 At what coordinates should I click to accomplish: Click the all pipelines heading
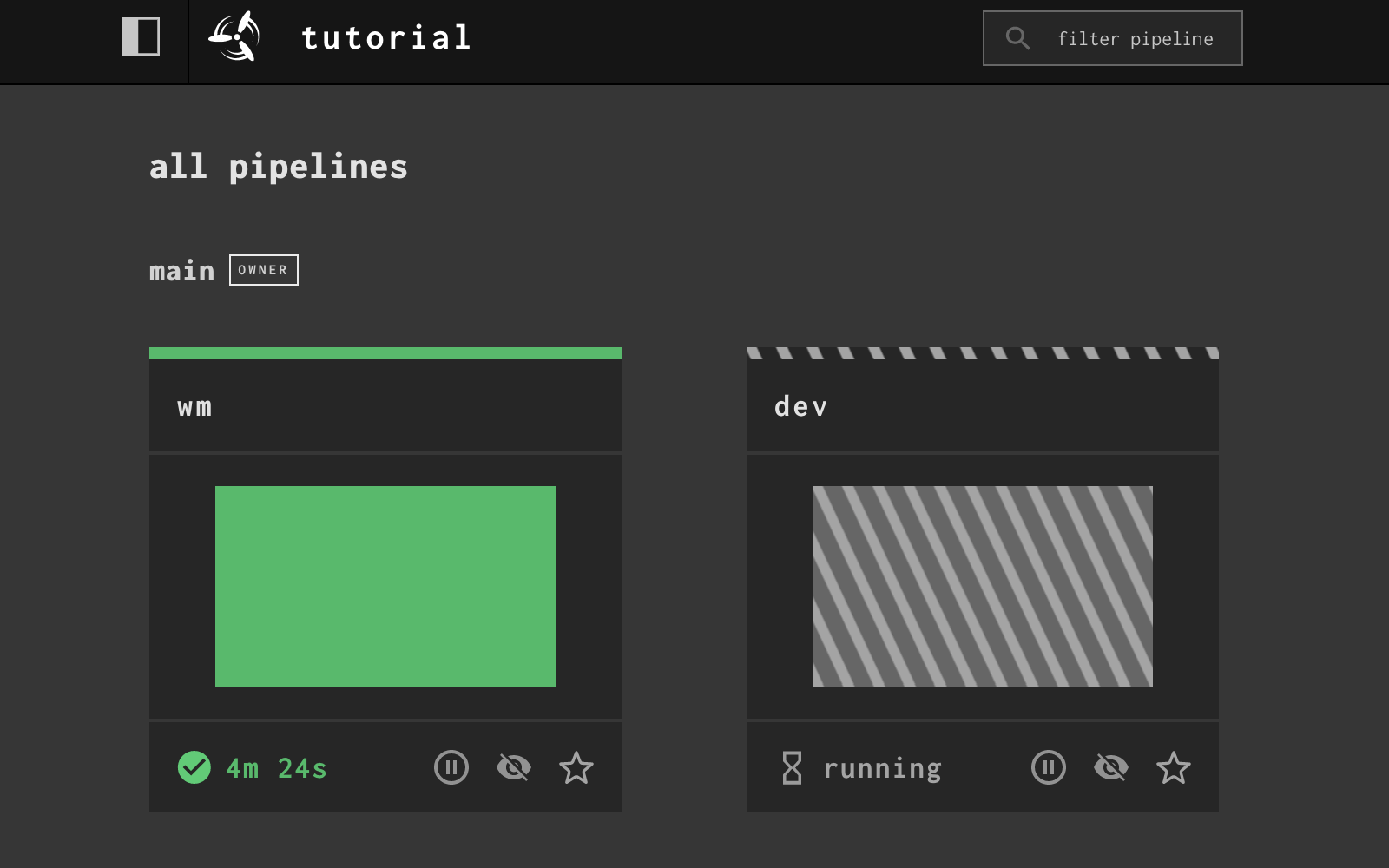click(279, 167)
